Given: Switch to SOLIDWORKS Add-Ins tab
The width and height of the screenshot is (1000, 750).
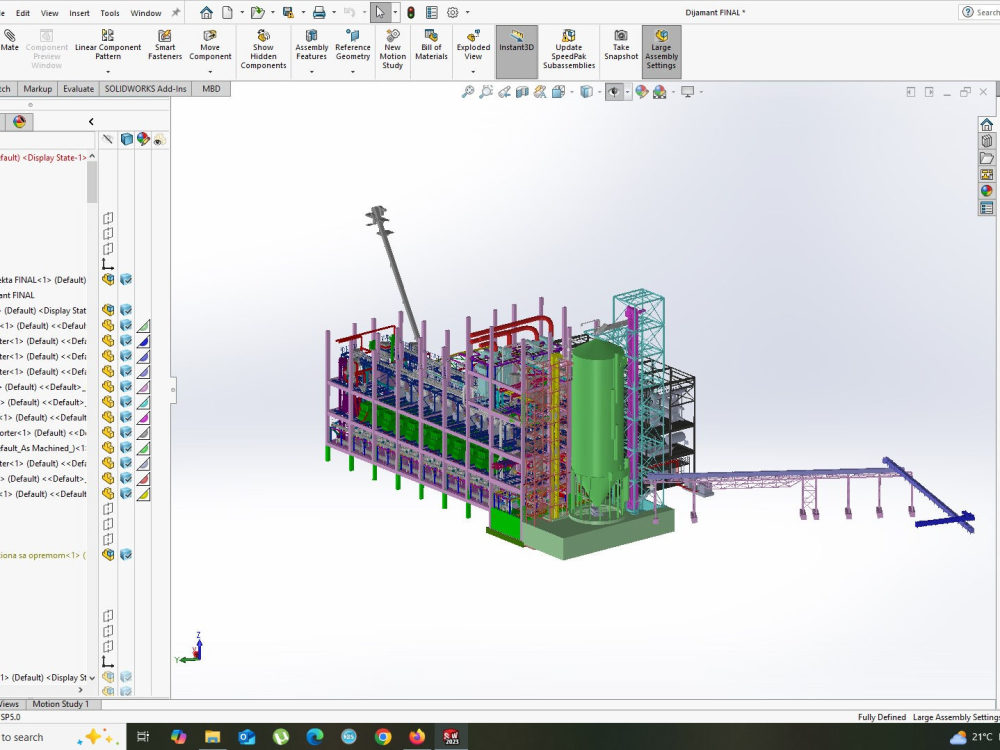Looking at the screenshot, I should (145, 89).
